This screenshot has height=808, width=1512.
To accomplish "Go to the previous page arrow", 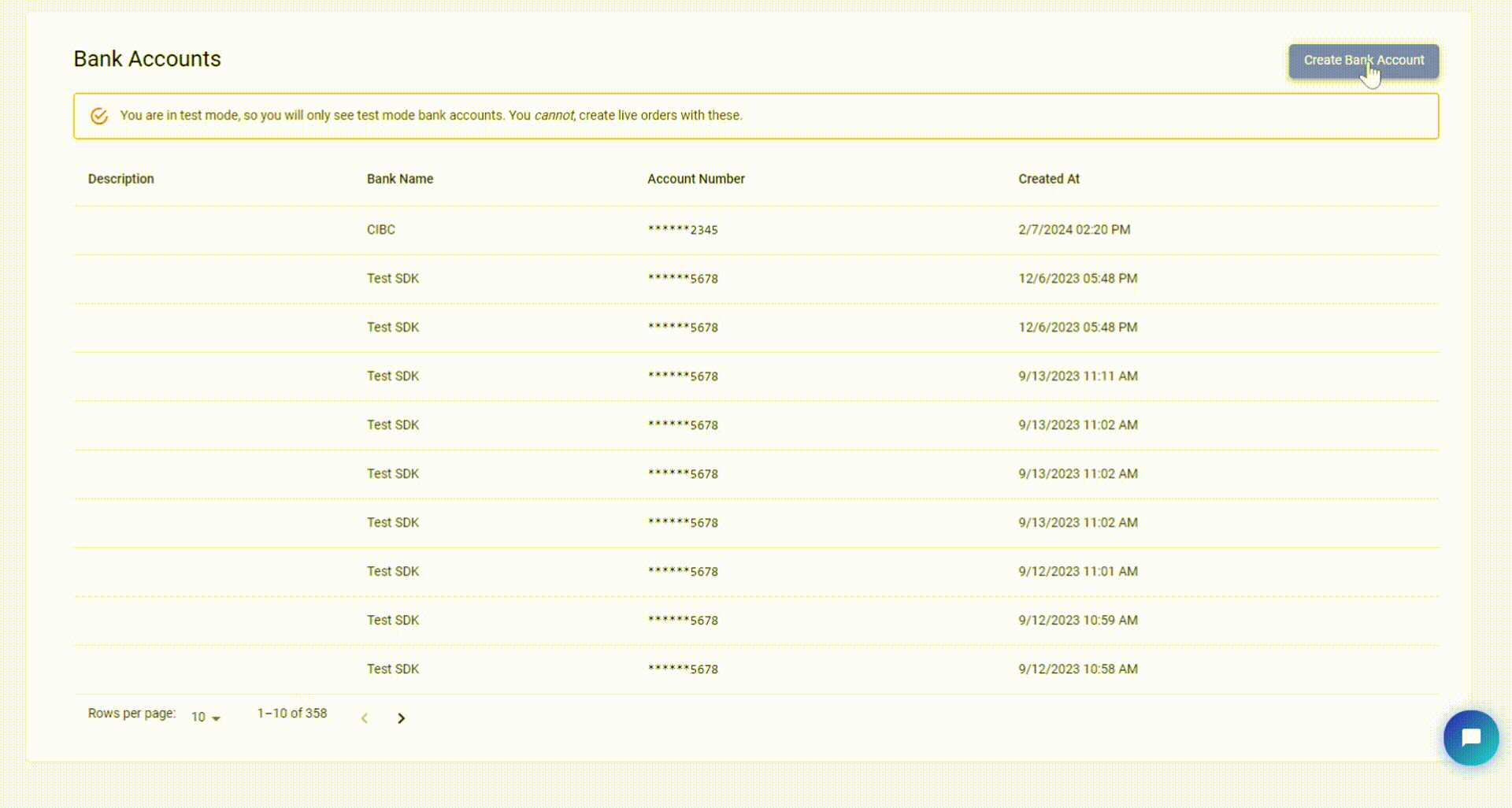I will pos(365,718).
